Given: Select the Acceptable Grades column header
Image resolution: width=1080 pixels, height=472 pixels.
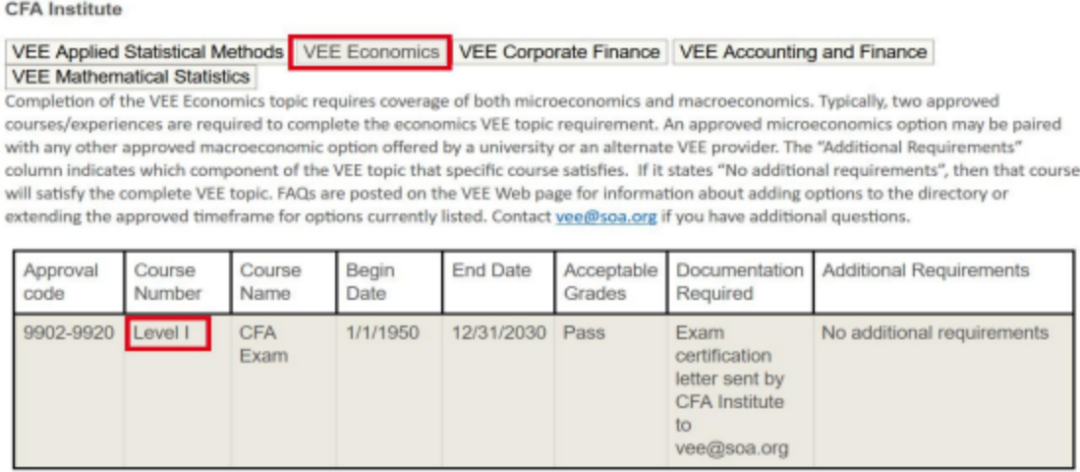Looking at the screenshot, I should (611, 283).
